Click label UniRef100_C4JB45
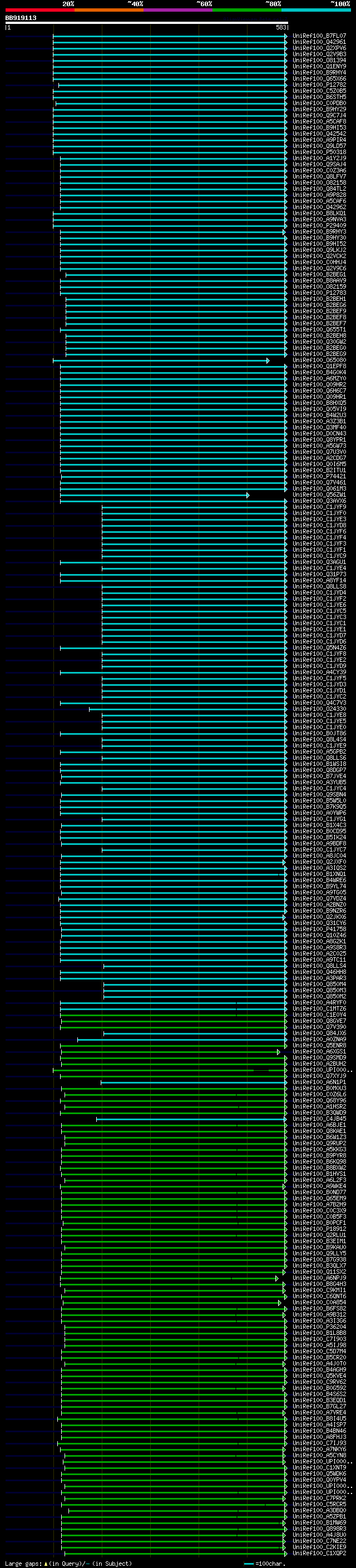The height and width of the screenshot is (1568, 356). tap(319, 1119)
